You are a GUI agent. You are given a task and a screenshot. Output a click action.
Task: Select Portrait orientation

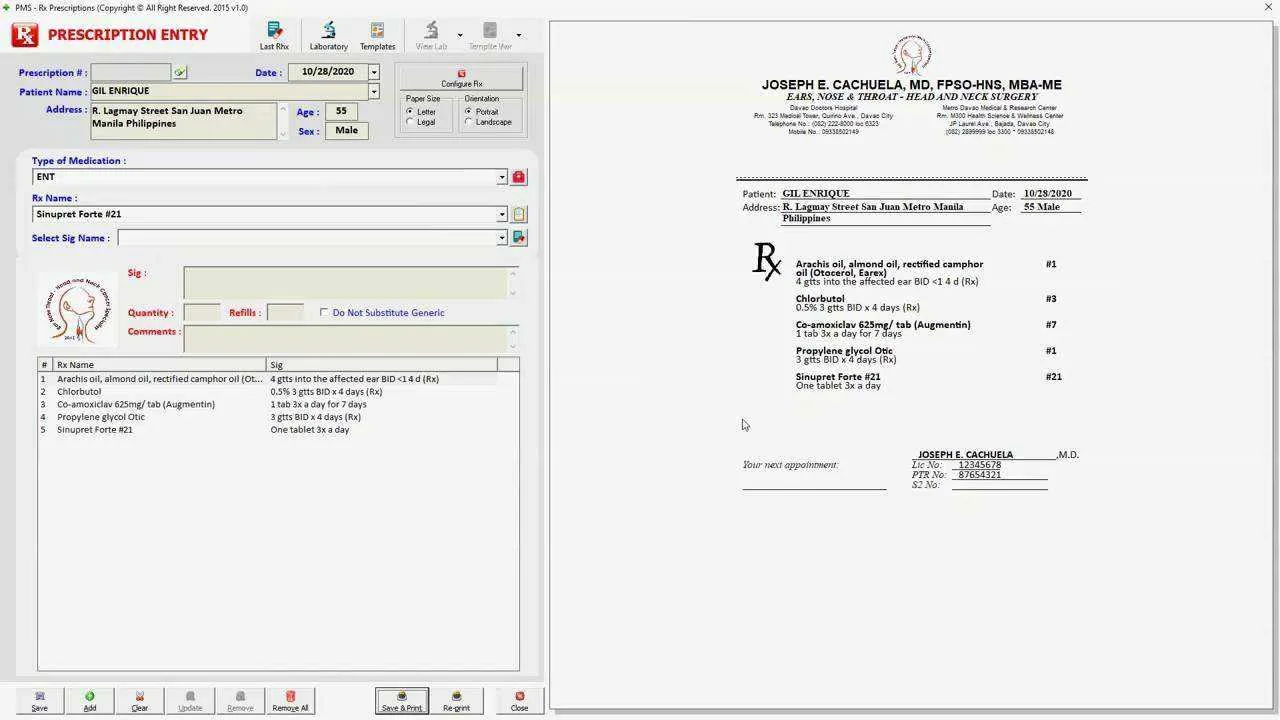click(469, 112)
